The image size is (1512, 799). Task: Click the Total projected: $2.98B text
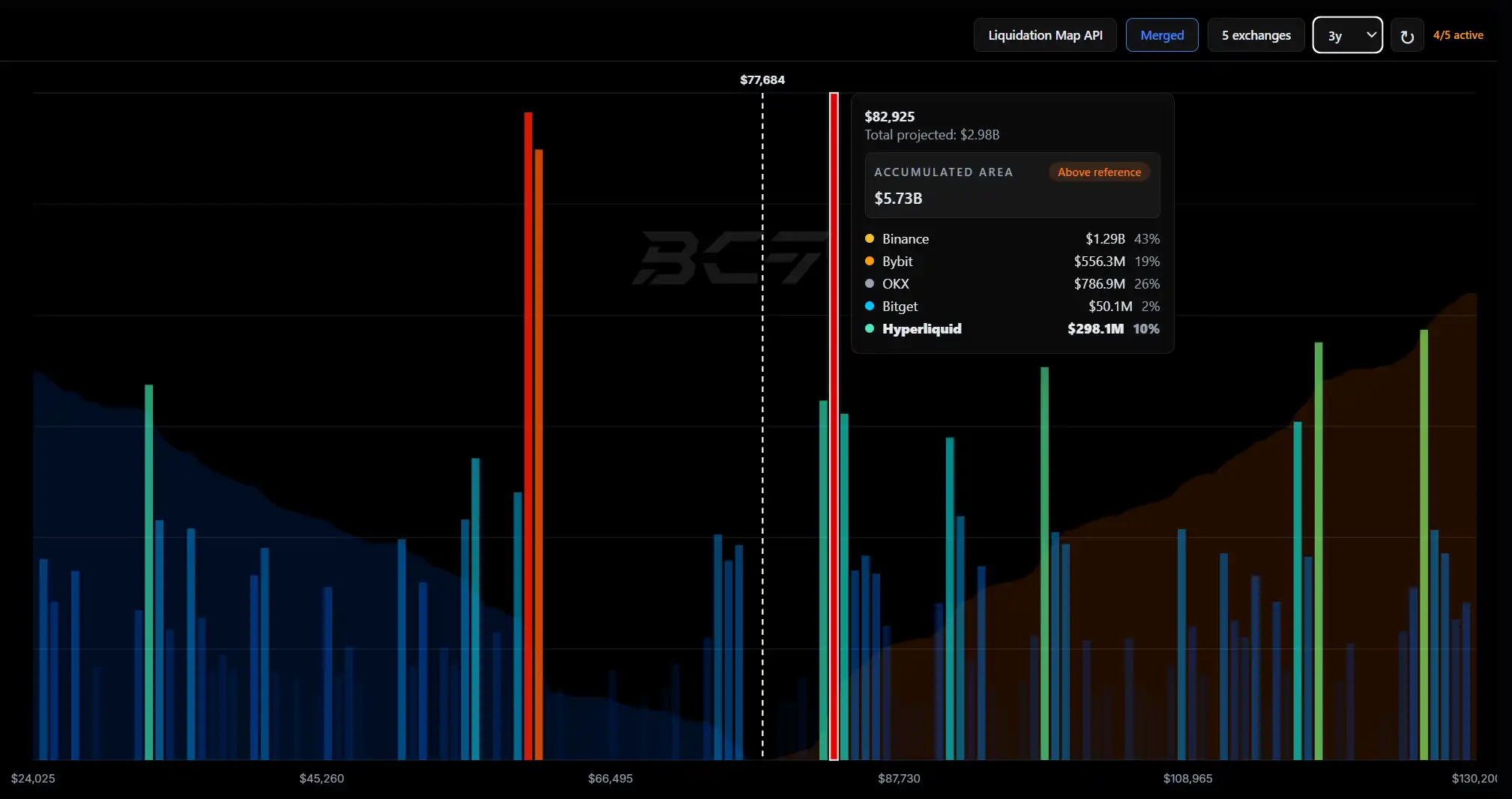tap(932, 135)
